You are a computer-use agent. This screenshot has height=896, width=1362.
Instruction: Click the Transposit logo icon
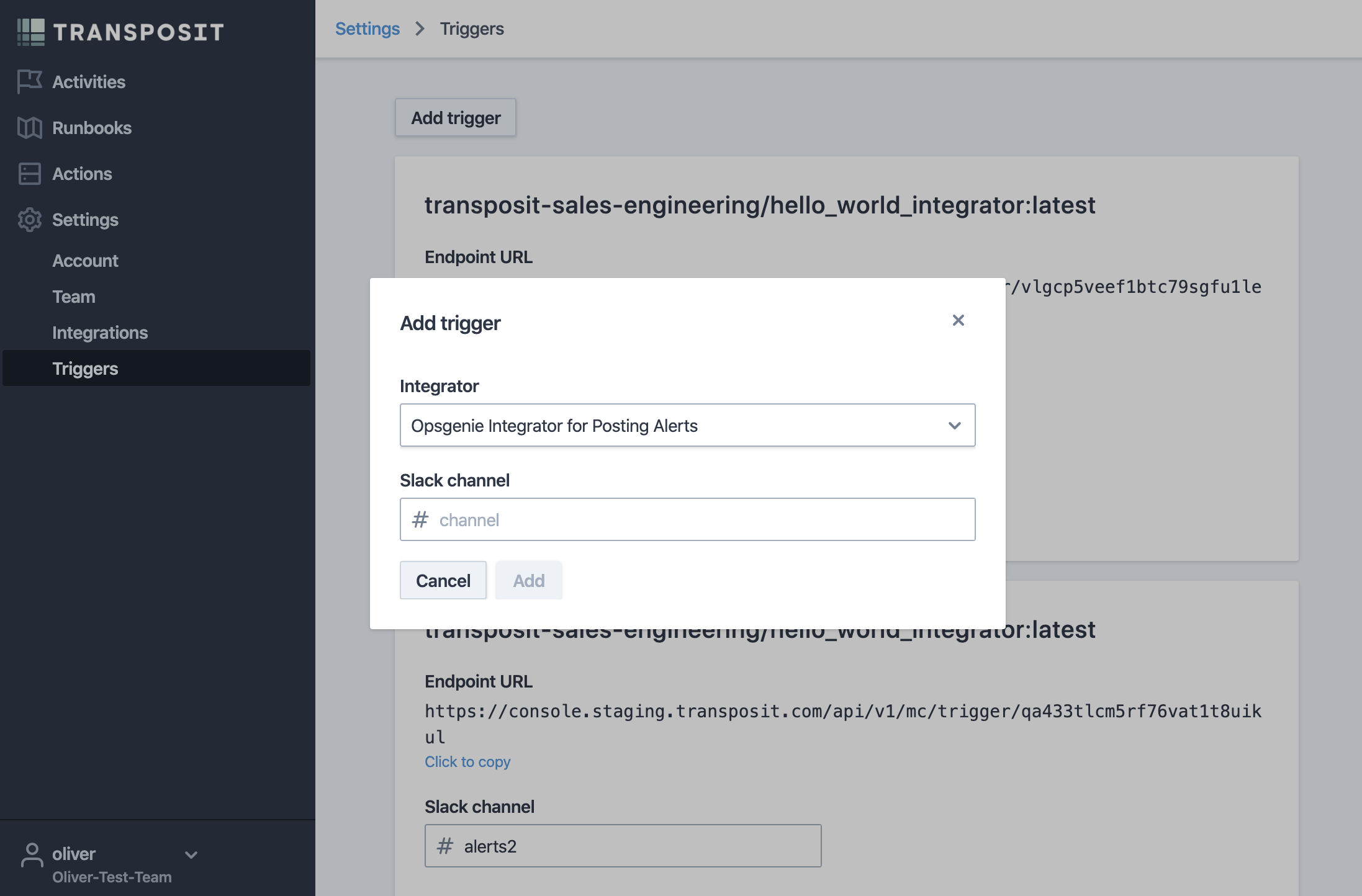[x=30, y=32]
